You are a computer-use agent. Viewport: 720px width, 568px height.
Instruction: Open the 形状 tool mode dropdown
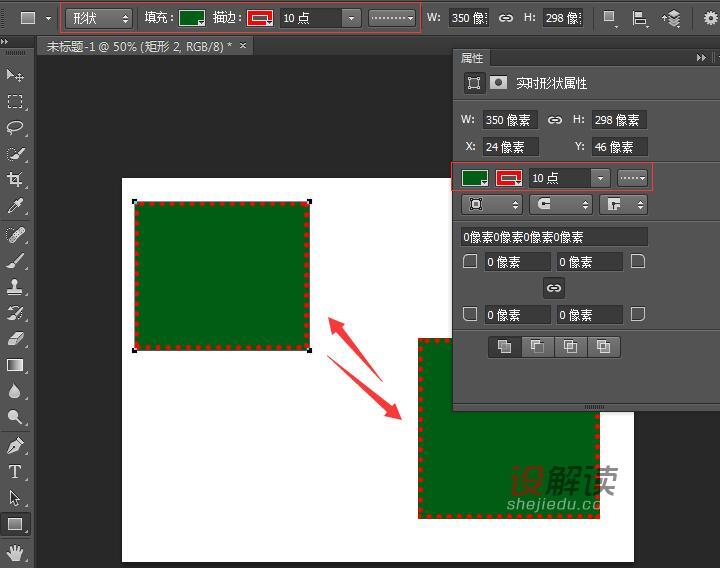[99, 18]
